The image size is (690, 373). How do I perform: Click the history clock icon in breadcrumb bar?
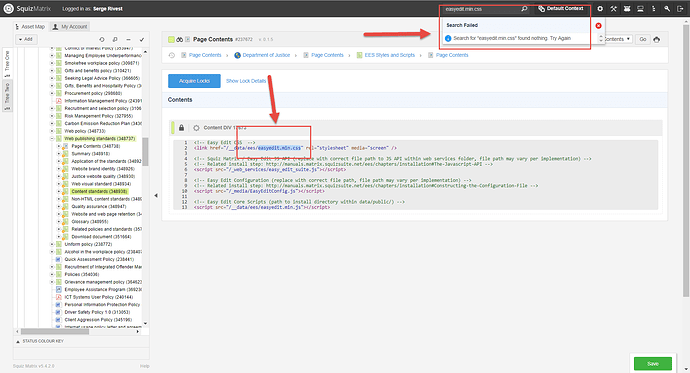tap(172, 55)
